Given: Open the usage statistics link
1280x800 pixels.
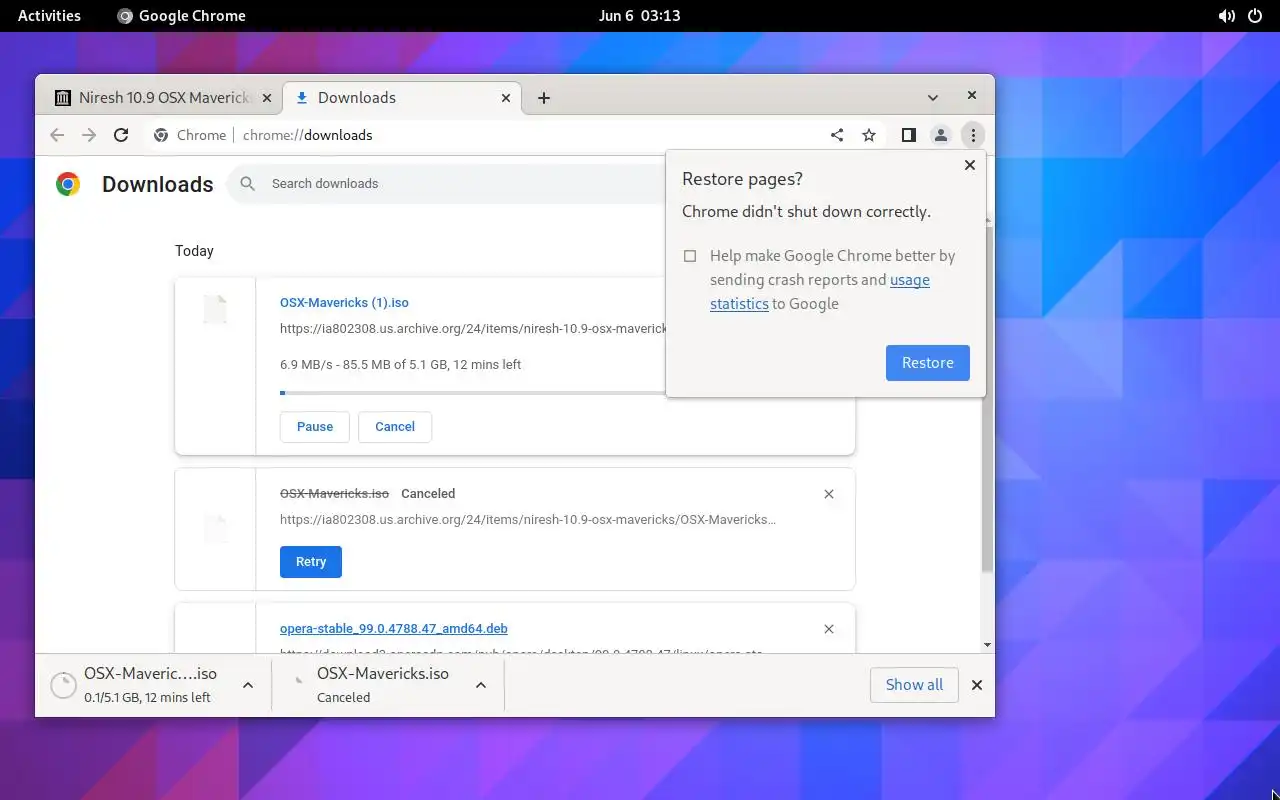Looking at the screenshot, I should pos(820,292).
